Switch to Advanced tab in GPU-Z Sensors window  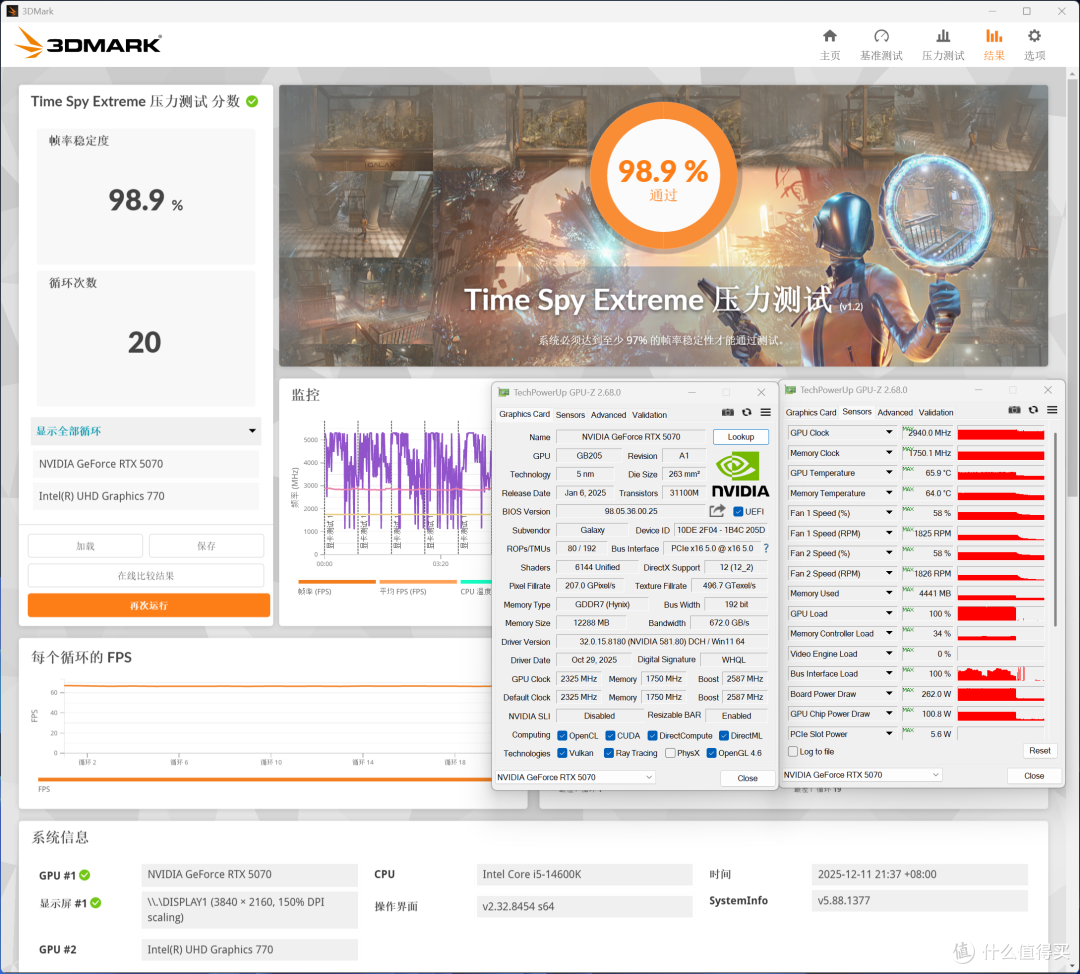click(895, 413)
